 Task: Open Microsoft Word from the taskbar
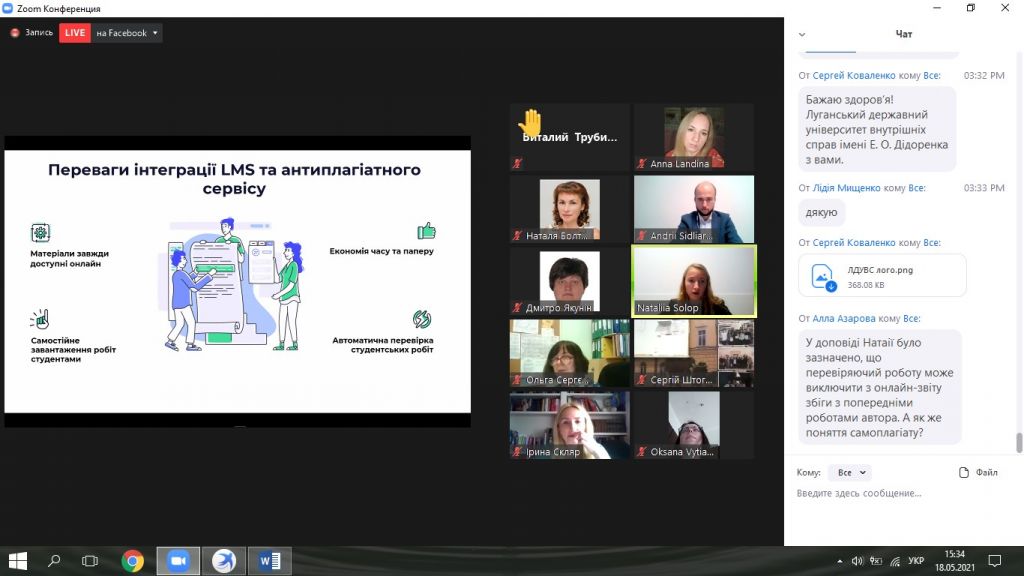coord(270,561)
